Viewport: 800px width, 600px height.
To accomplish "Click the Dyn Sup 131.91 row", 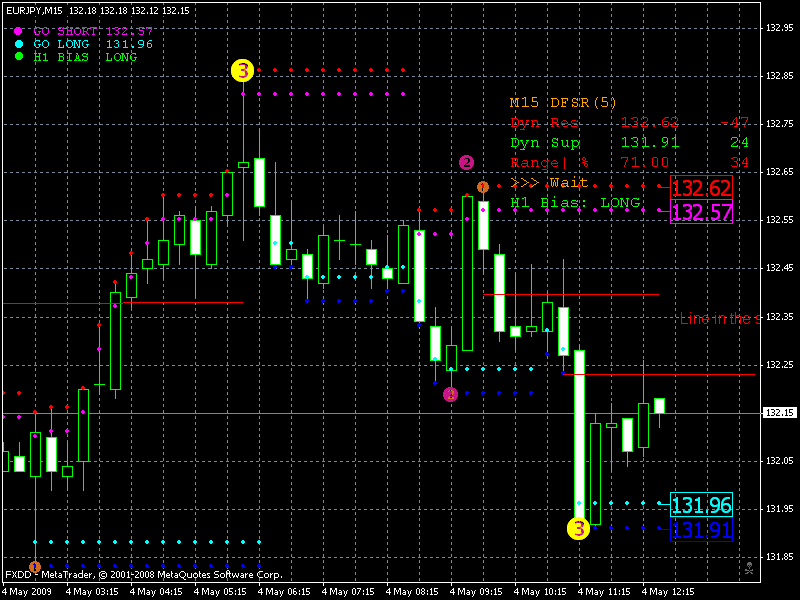I will [x=629, y=142].
